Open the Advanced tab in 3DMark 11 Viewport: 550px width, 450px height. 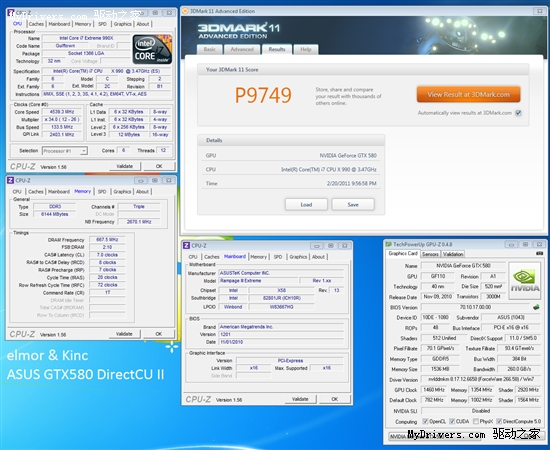coord(242,49)
